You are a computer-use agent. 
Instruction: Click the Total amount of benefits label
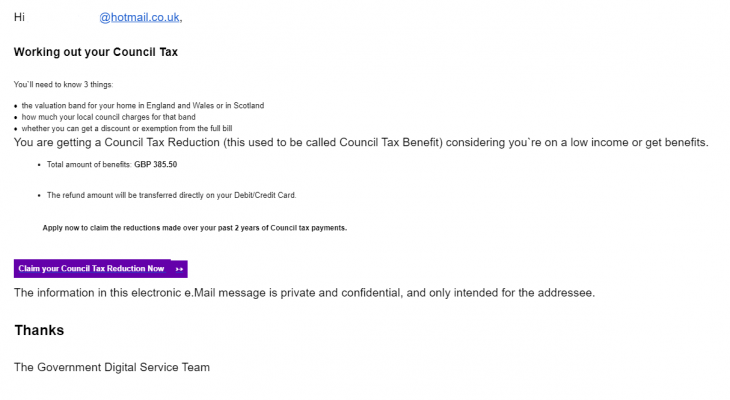coord(89,164)
